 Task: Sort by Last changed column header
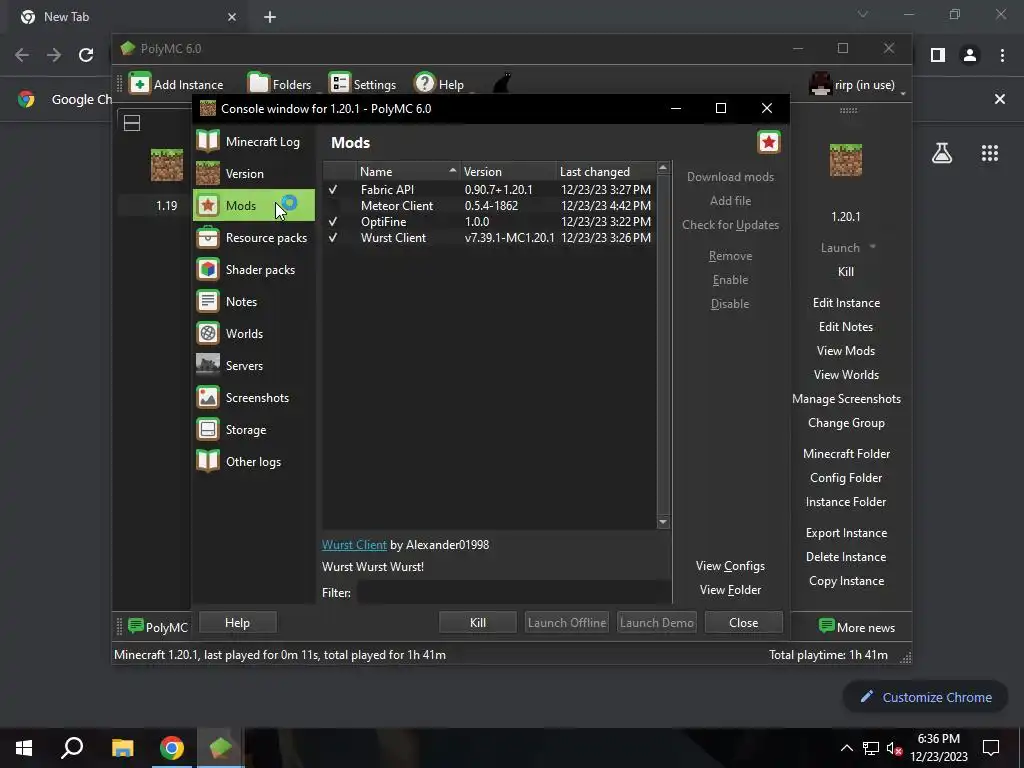click(605, 171)
